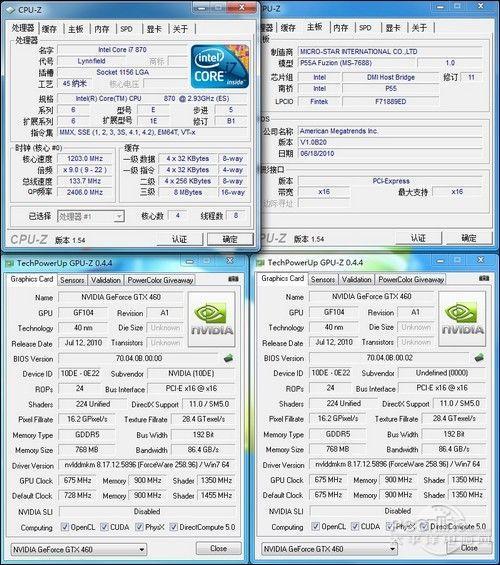Switch to 内存 tab in right CPU-Z
Screen dimensions: 500x565
(x=341, y=28)
